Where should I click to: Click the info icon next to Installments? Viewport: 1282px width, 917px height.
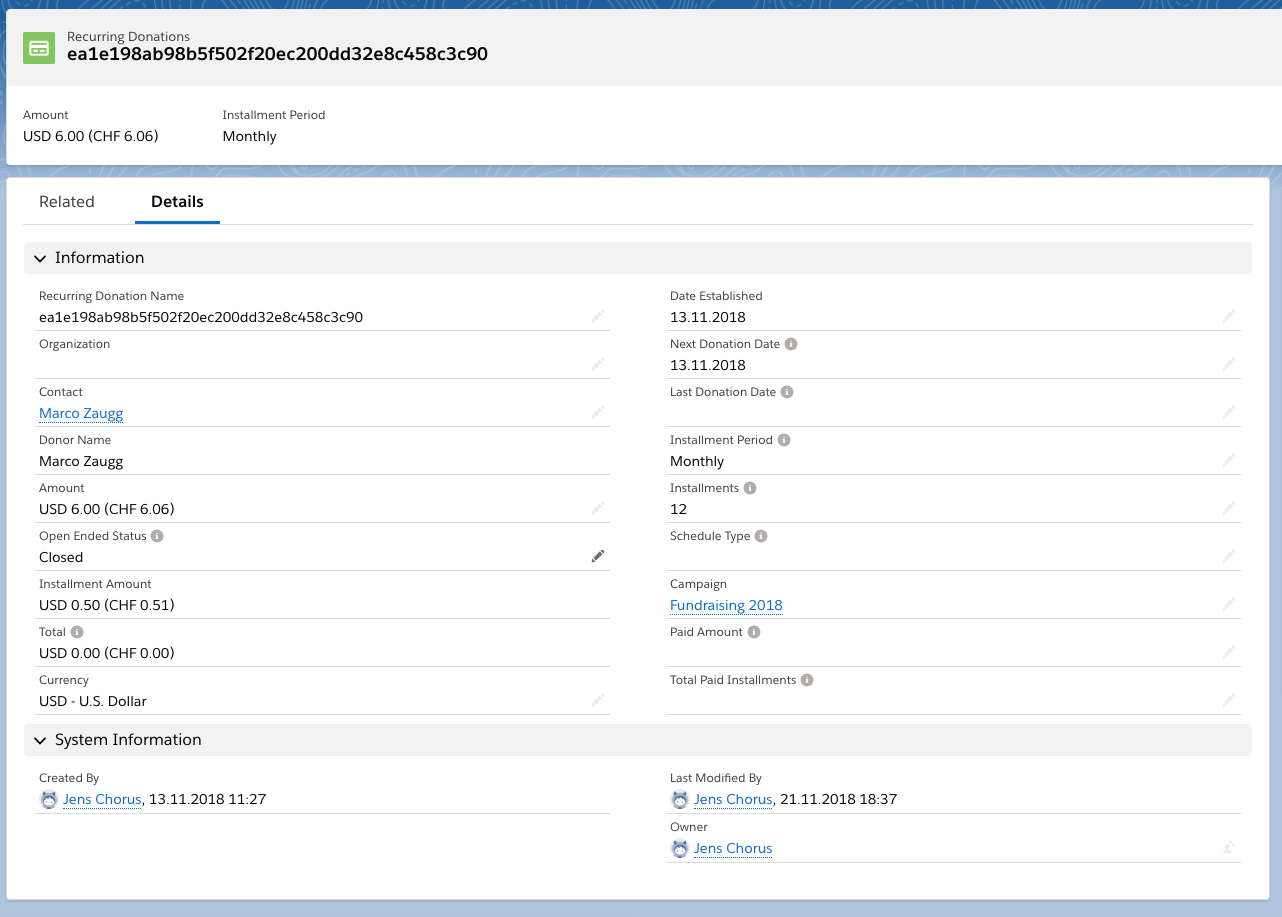coord(750,488)
